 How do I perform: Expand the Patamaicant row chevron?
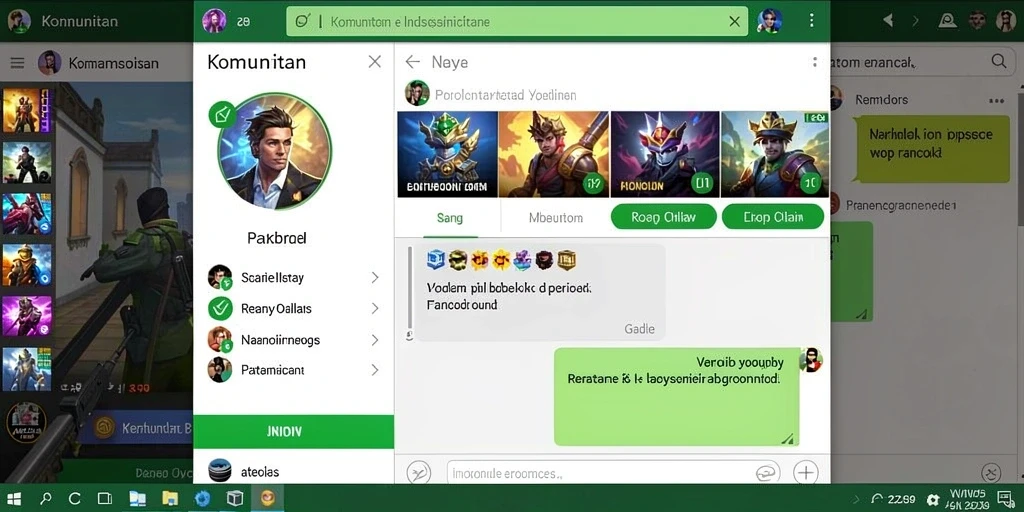pyautogui.click(x=375, y=370)
